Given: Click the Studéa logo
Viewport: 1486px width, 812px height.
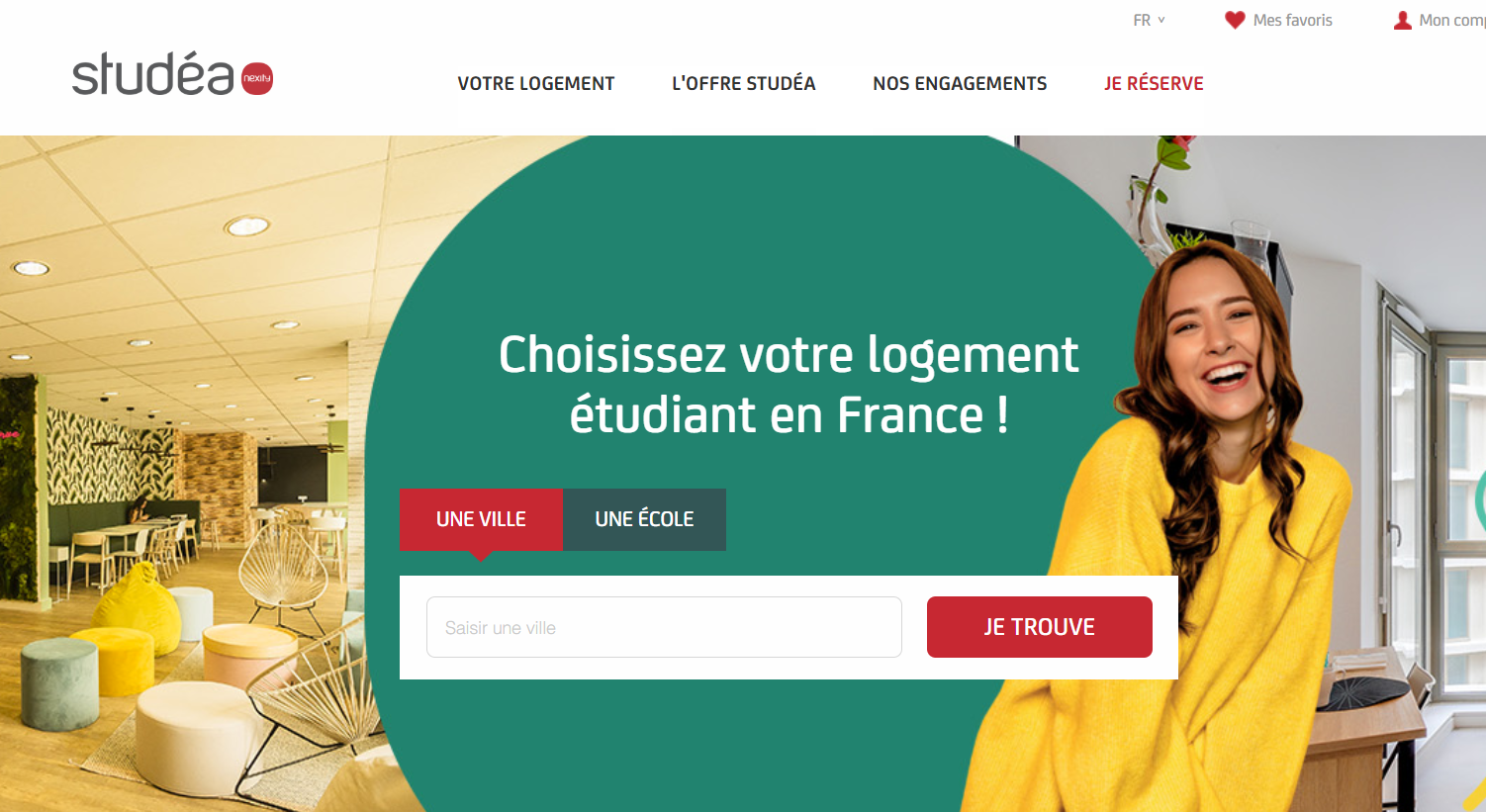Looking at the screenshot, I should pyautogui.click(x=172, y=74).
